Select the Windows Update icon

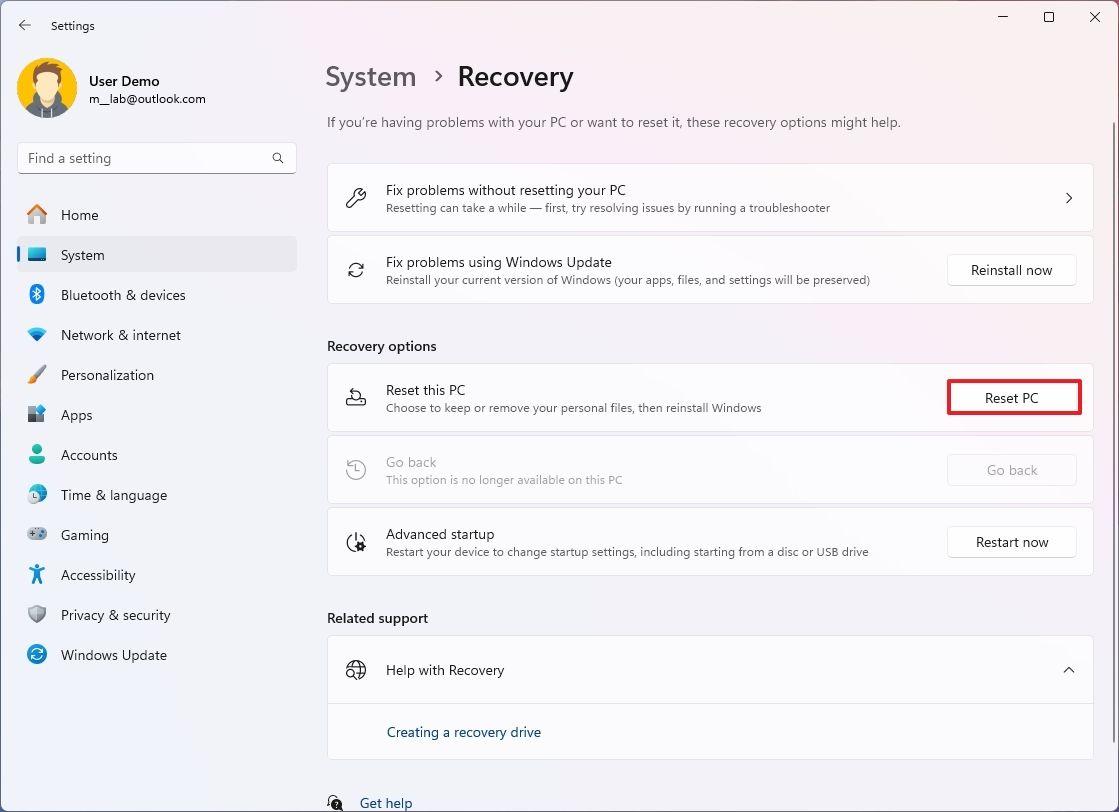pyautogui.click(x=38, y=655)
